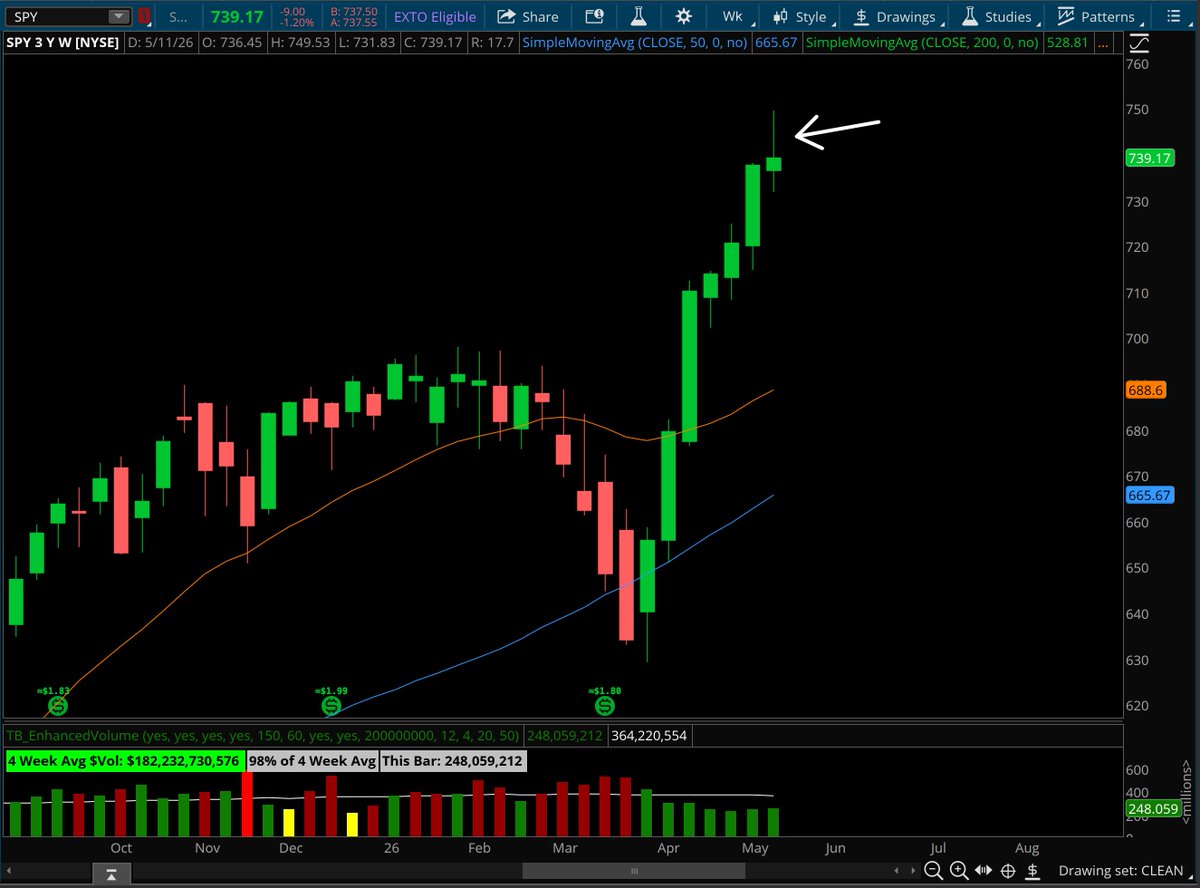Click the SPY 3 Y W [NYSE] chart title
Image resolution: width=1200 pixels, height=888 pixels.
[61, 43]
